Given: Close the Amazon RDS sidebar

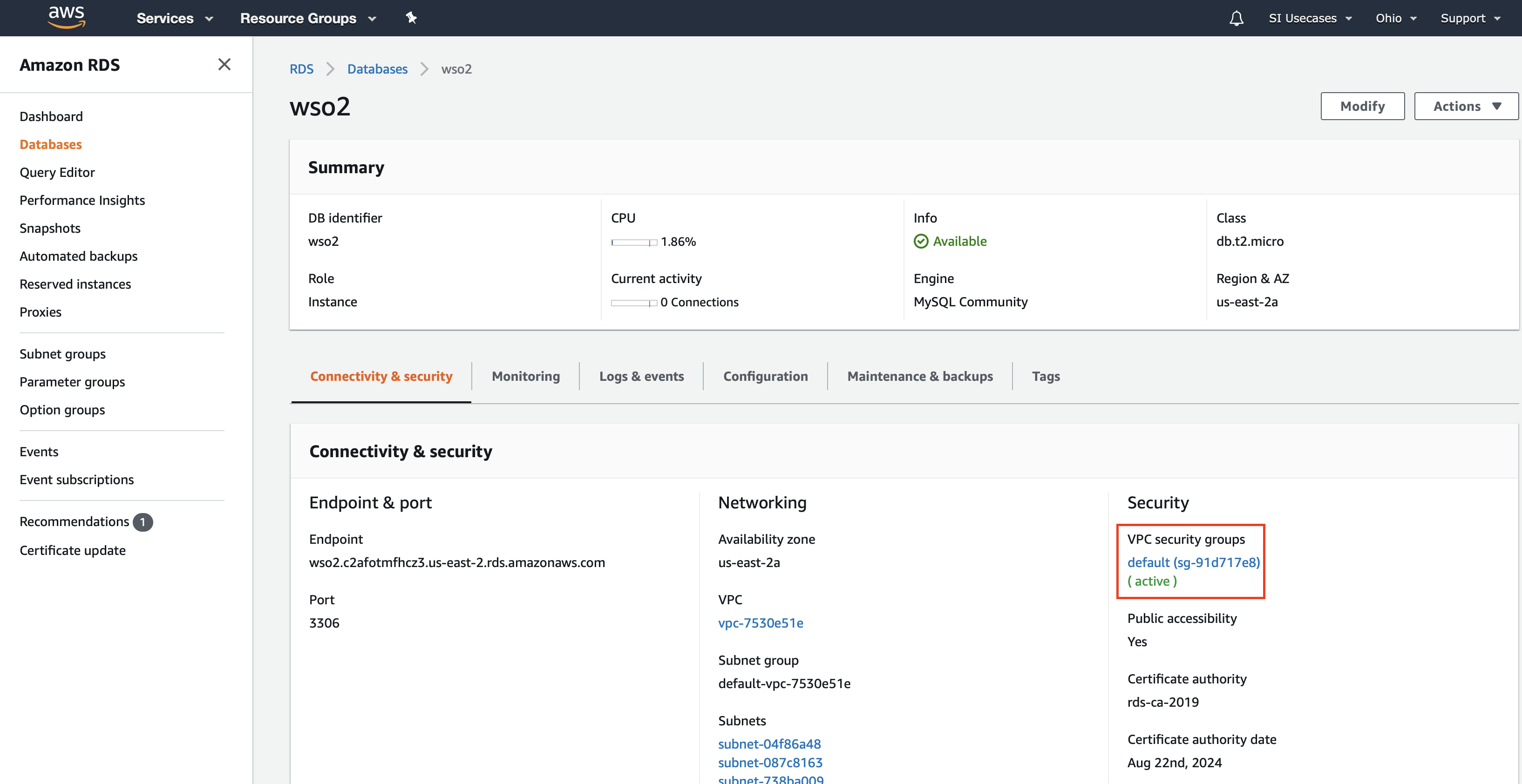Looking at the screenshot, I should point(224,64).
